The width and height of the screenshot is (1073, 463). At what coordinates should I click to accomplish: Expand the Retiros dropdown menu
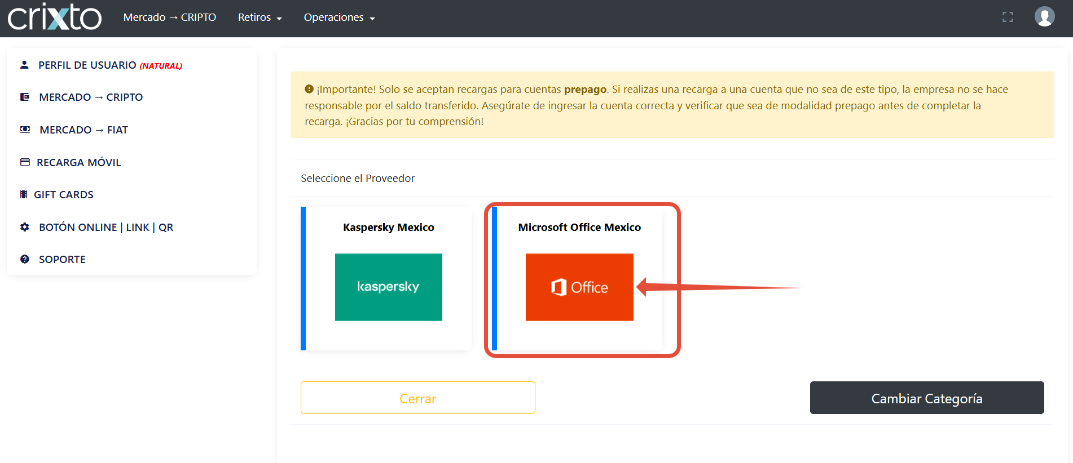point(260,18)
